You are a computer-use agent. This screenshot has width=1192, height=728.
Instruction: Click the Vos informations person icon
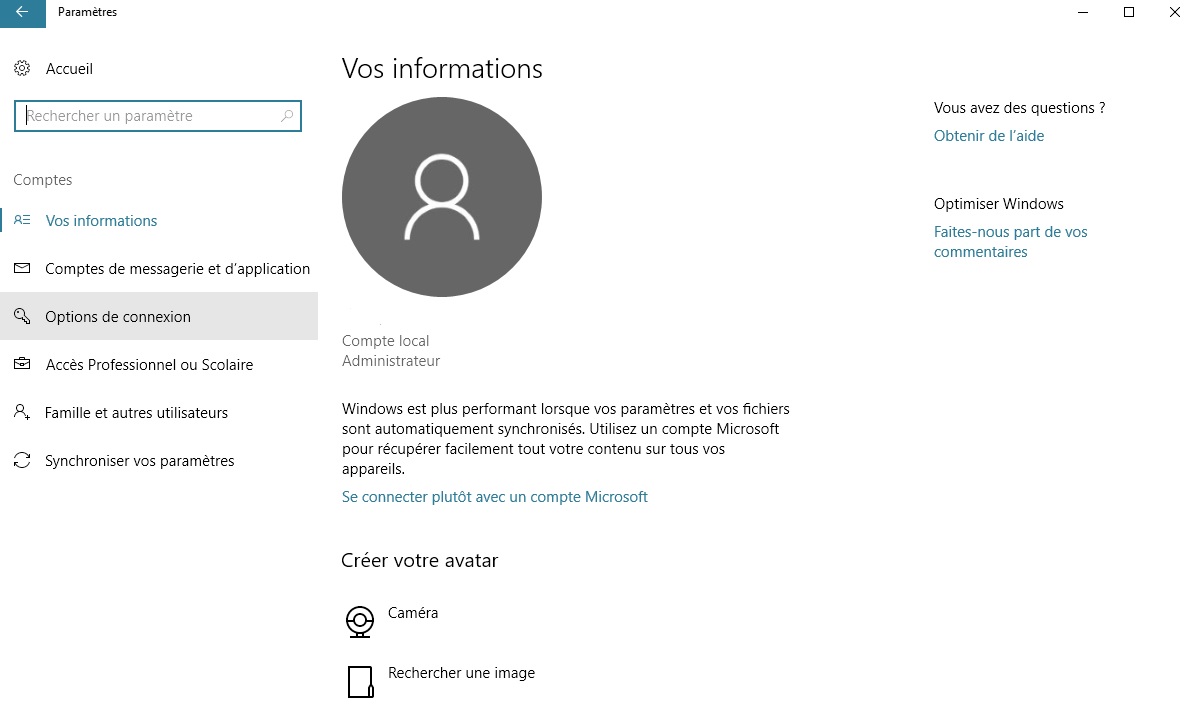click(22, 221)
